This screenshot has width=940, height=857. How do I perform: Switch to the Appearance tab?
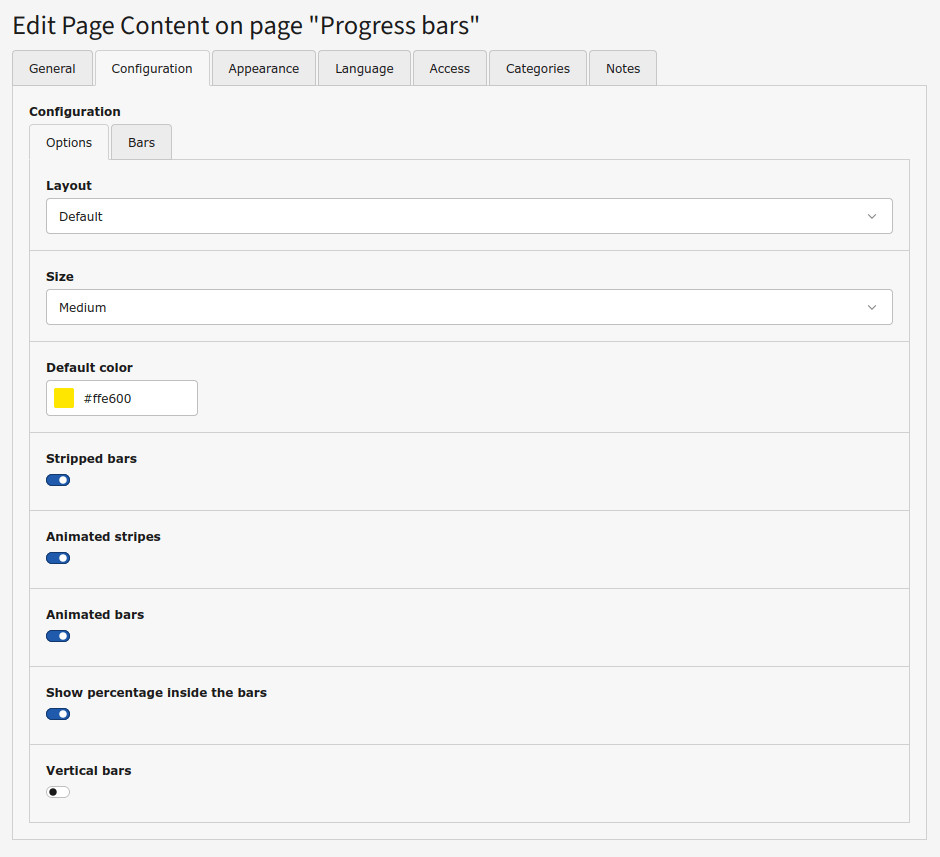click(263, 69)
